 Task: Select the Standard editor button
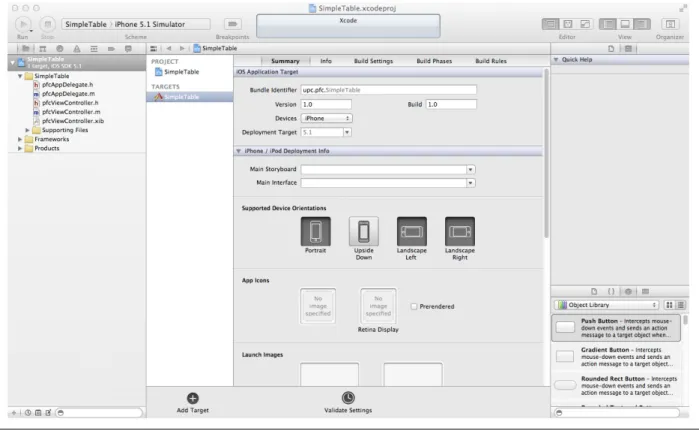coord(551,24)
